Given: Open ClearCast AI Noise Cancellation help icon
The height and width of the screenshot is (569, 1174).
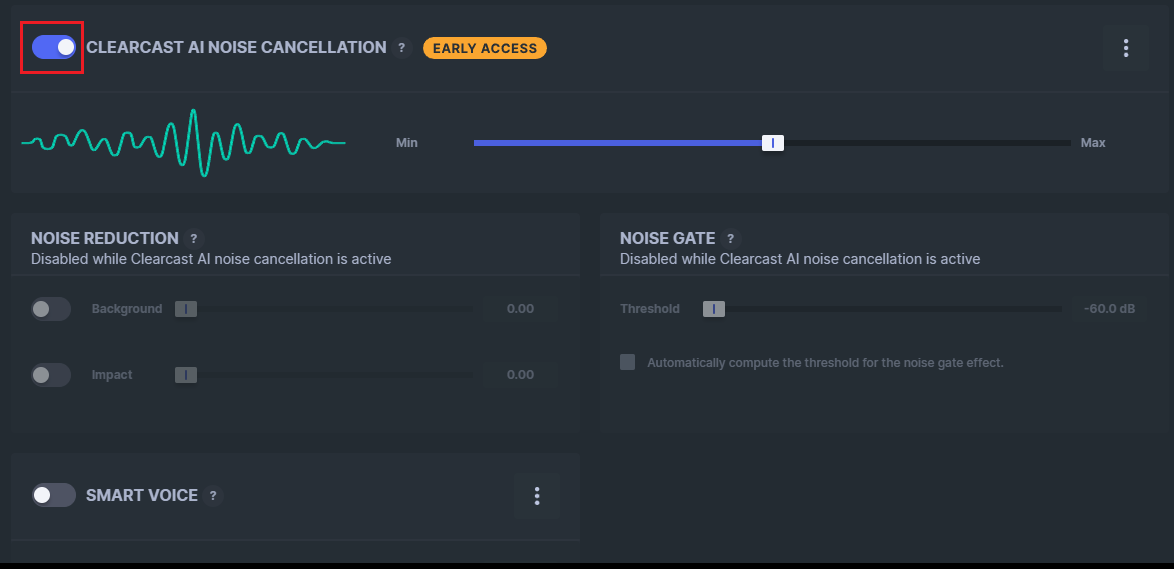Looking at the screenshot, I should tap(401, 48).
